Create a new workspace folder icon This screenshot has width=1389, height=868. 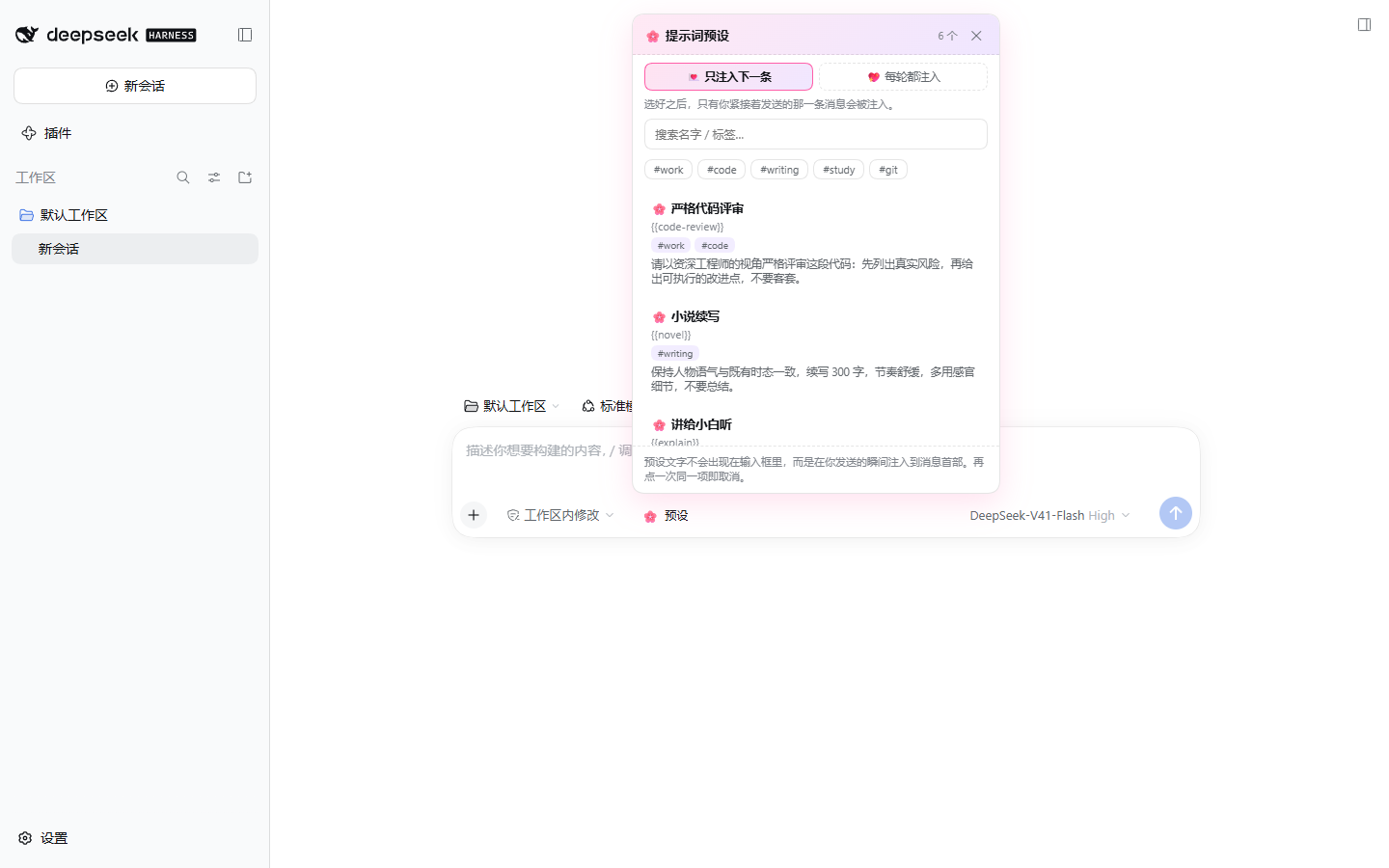pos(245,177)
